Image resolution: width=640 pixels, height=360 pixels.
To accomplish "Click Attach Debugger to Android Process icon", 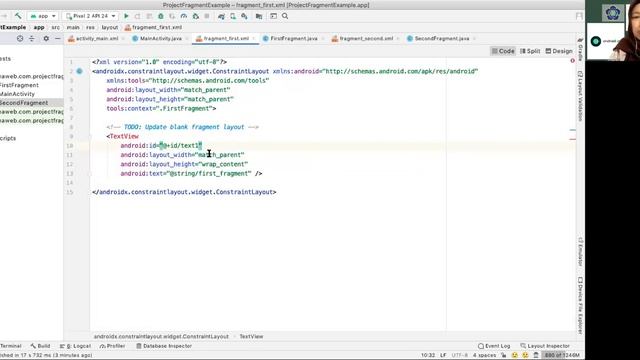I will (x=196, y=16).
